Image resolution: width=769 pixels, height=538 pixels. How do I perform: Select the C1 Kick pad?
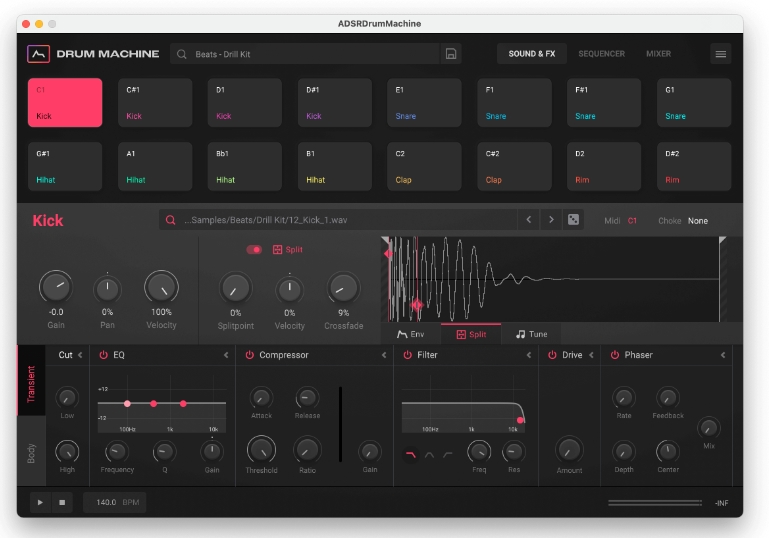coord(65,102)
